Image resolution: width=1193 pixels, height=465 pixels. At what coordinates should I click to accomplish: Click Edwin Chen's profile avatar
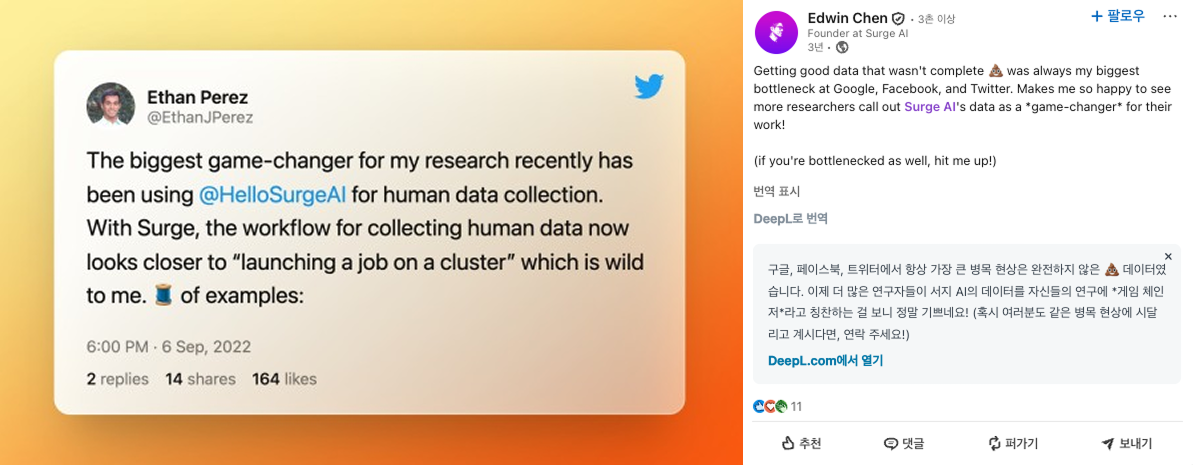(776, 32)
